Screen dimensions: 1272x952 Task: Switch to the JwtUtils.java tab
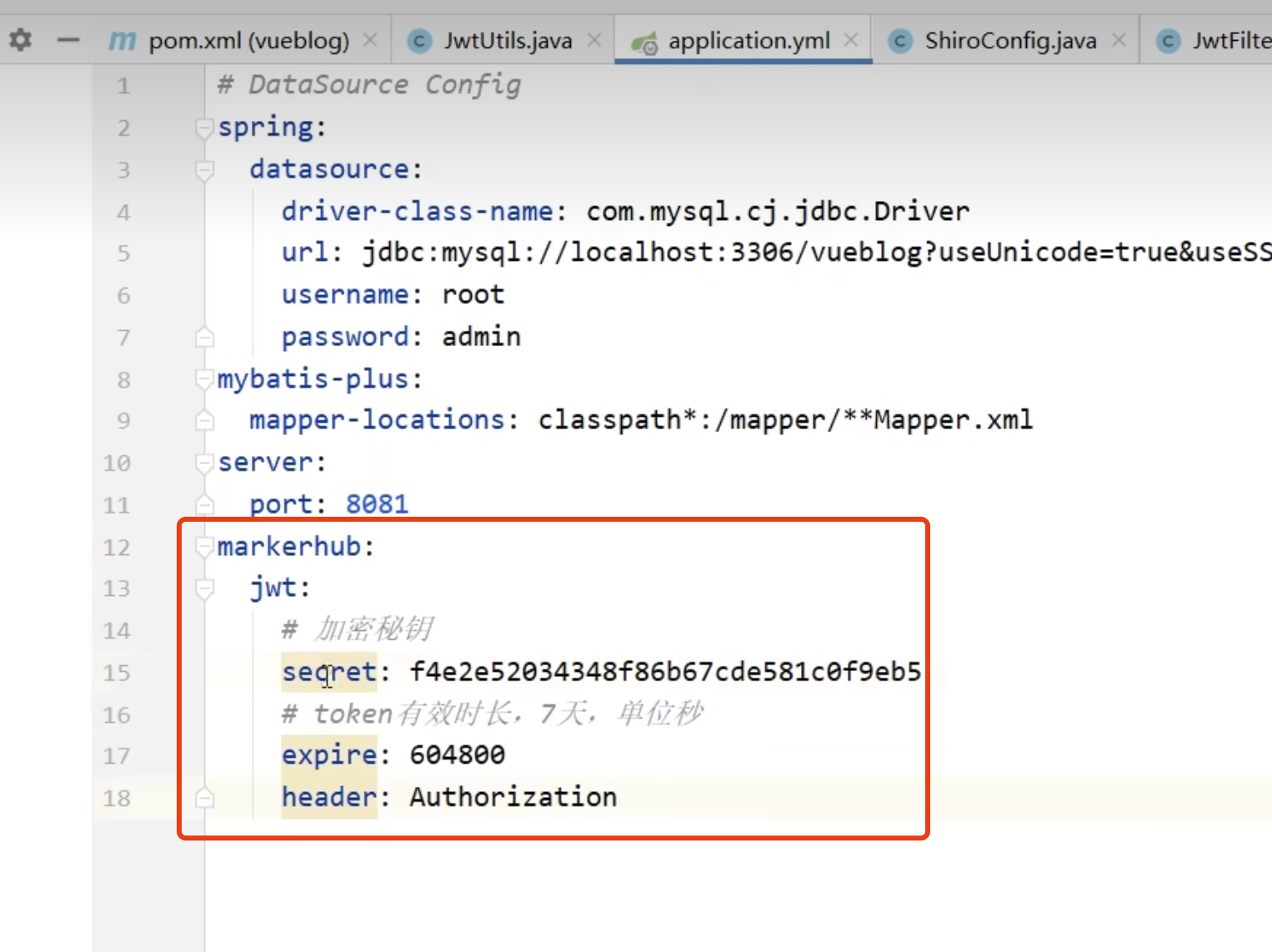click(x=508, y=41)
